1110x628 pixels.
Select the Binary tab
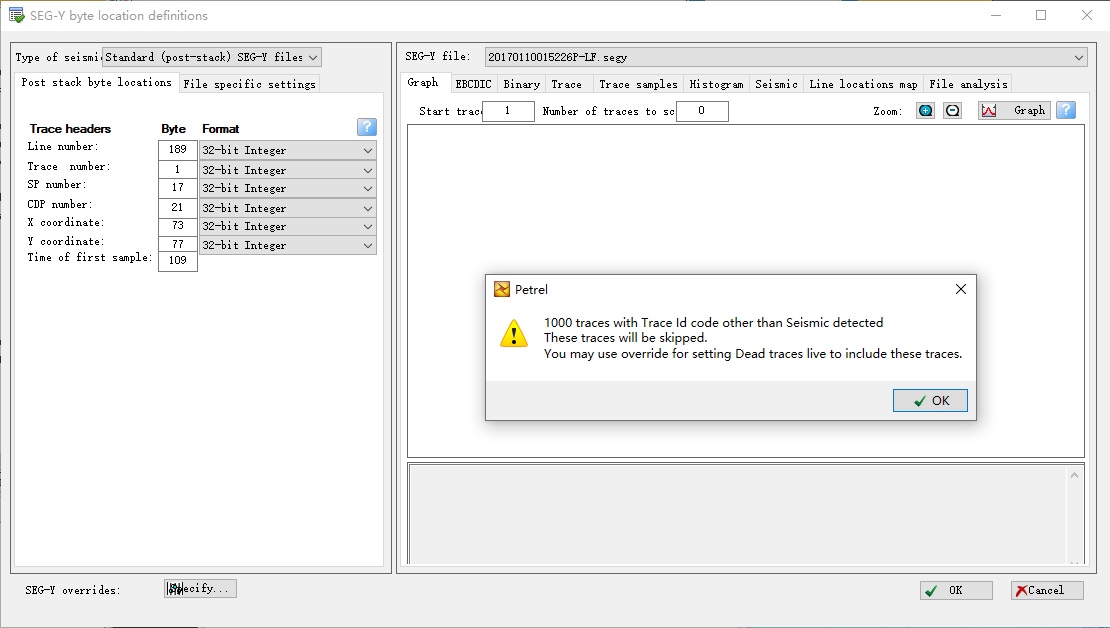coord(522,84)
